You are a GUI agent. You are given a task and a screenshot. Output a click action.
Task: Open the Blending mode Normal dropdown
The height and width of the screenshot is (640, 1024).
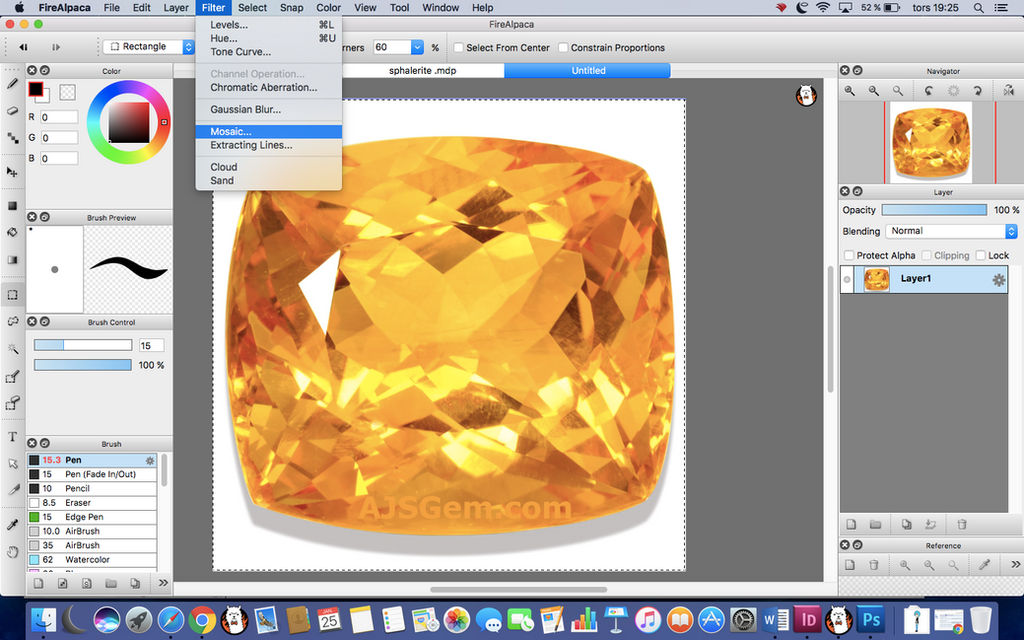(951, 231)
